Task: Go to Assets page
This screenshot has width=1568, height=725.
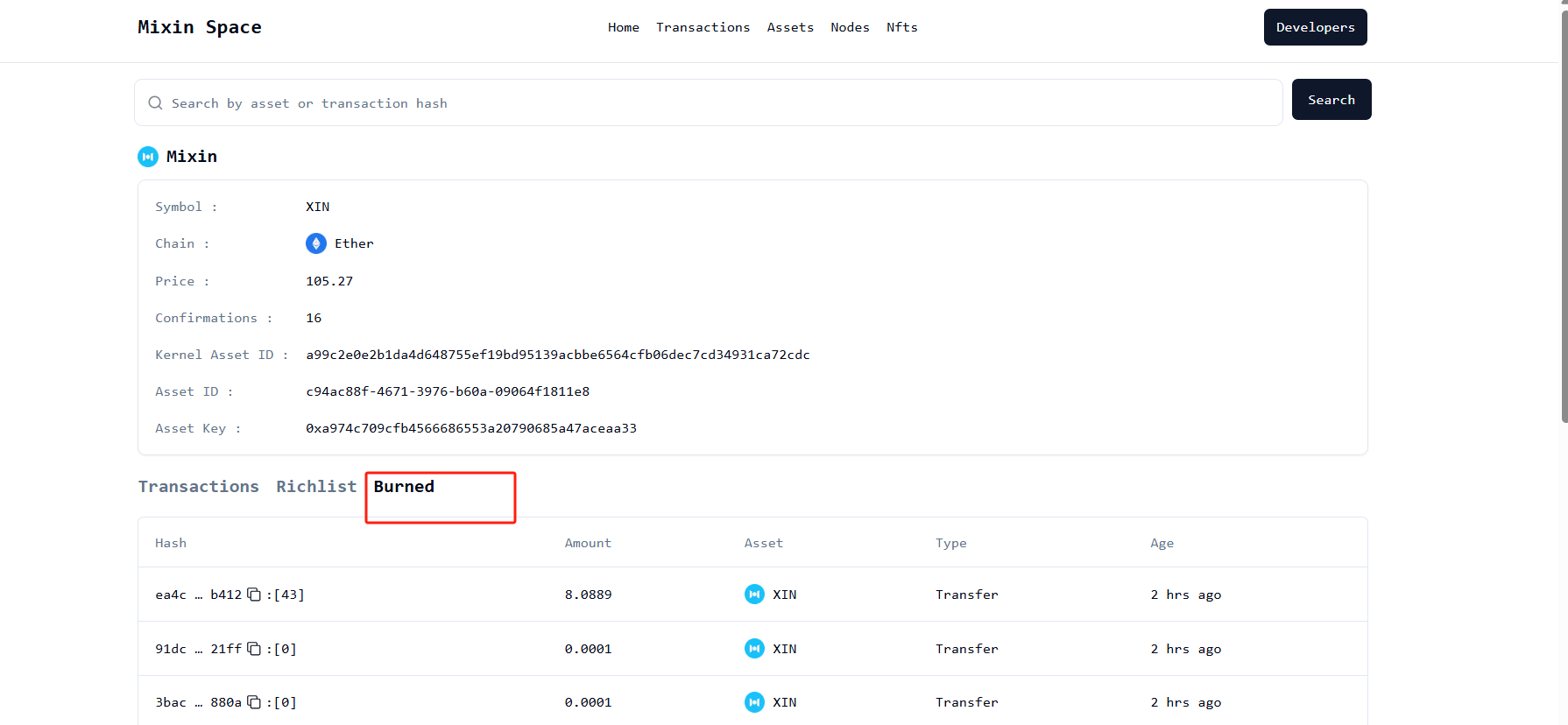Action: (x=790, y=27)
